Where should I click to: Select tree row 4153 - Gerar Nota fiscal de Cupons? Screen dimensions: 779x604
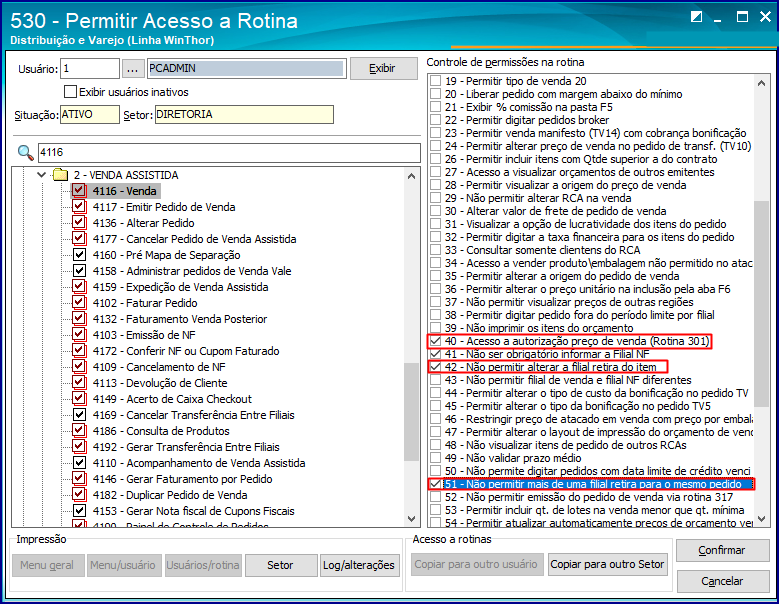click(x=194, y=511)
